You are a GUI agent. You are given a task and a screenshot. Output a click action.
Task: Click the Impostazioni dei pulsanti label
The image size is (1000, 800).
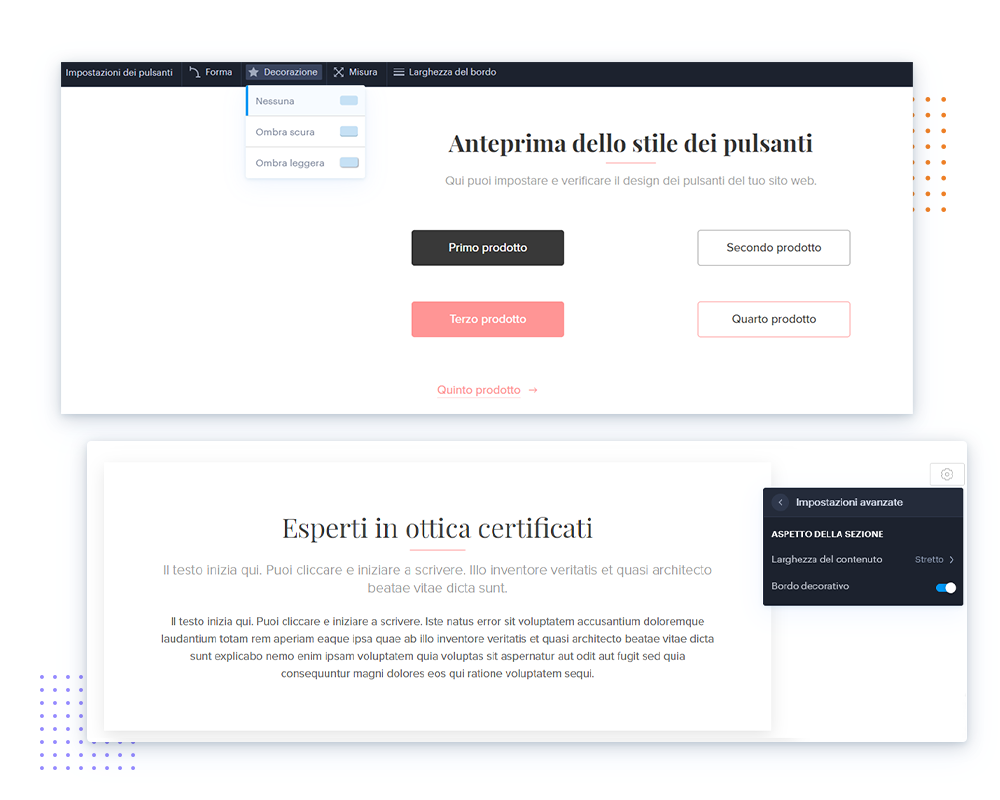[x=119, y=72]
